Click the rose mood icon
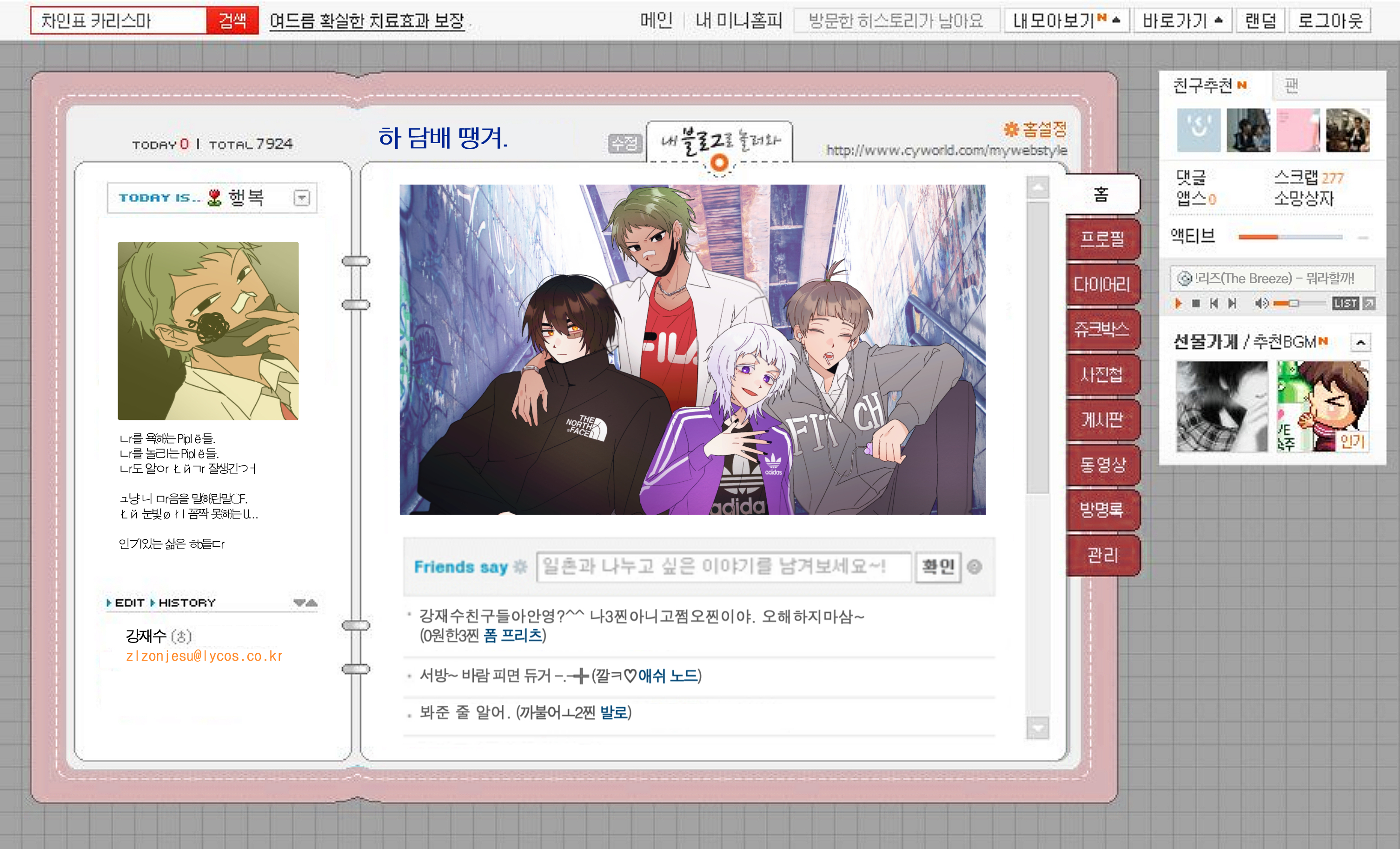The height and width of the screenshot is (849, 1400). click(x=214, y=197)
